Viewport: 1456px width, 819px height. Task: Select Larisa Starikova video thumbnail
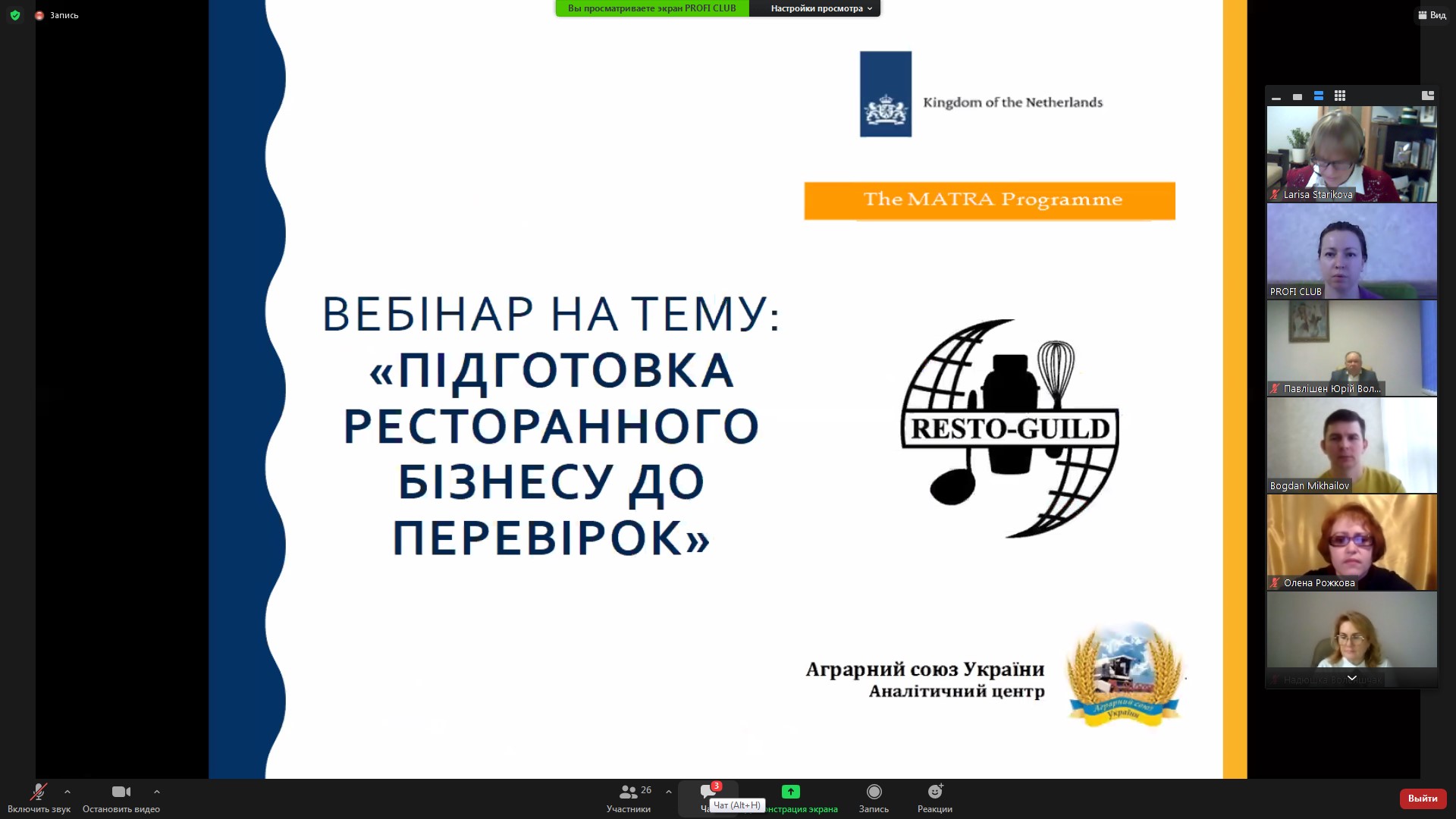pyautogui.click(x=1351, y=154)
